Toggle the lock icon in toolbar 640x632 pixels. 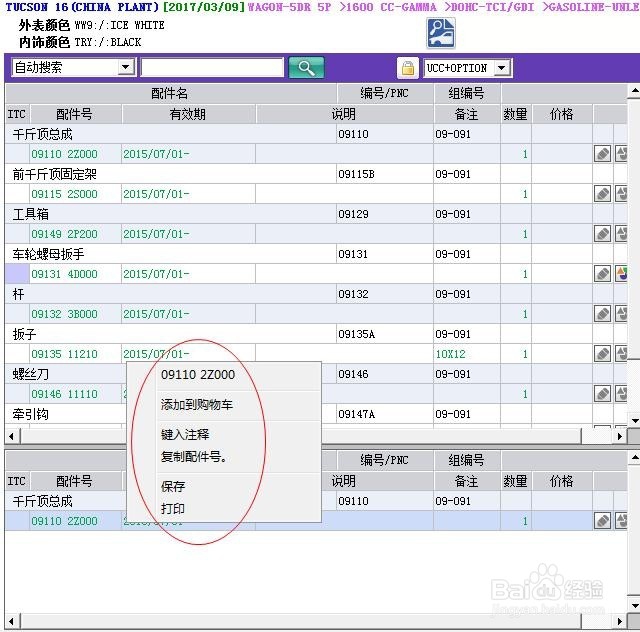[408, 68]
